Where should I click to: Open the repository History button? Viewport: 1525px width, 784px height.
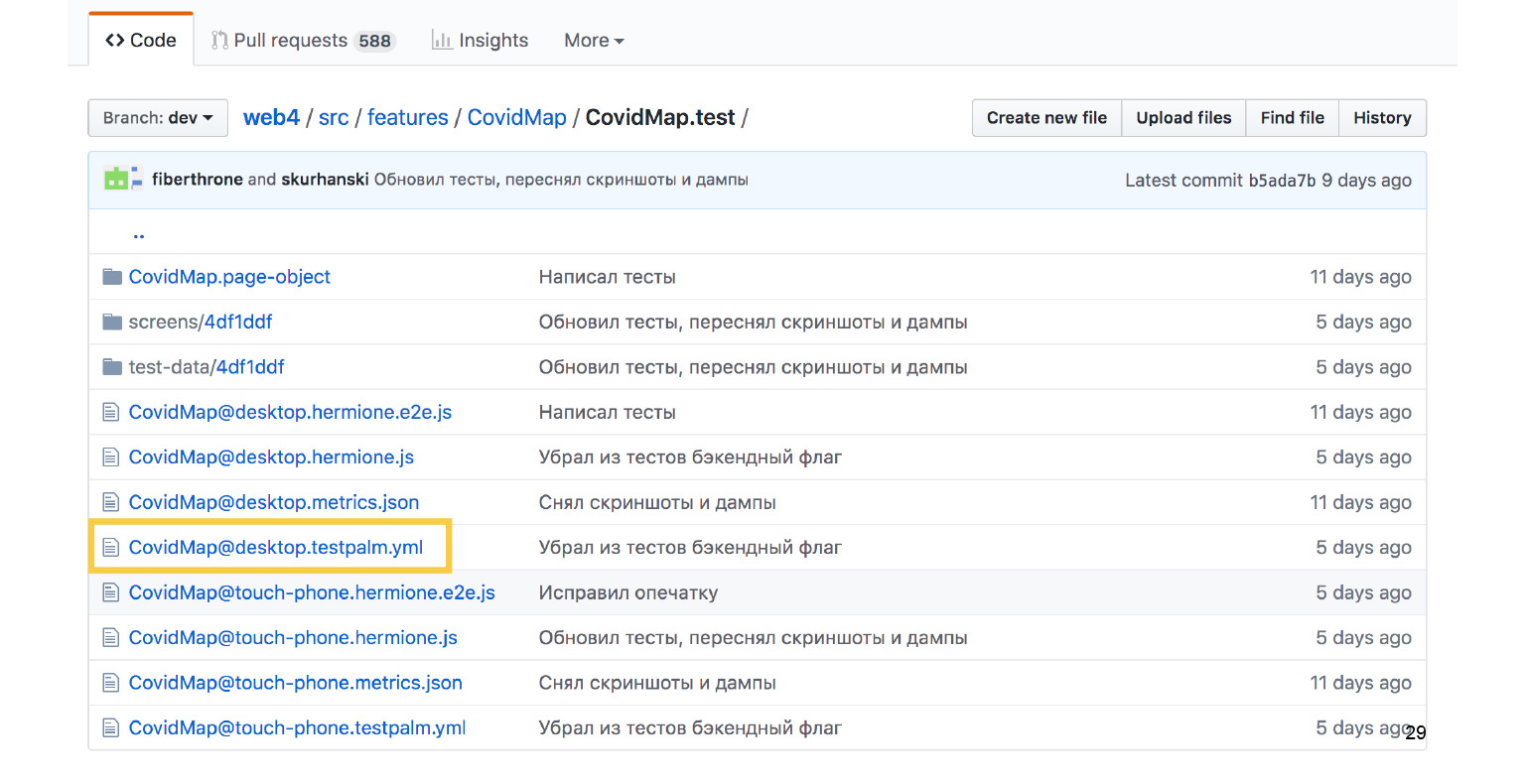(1382, 117)
